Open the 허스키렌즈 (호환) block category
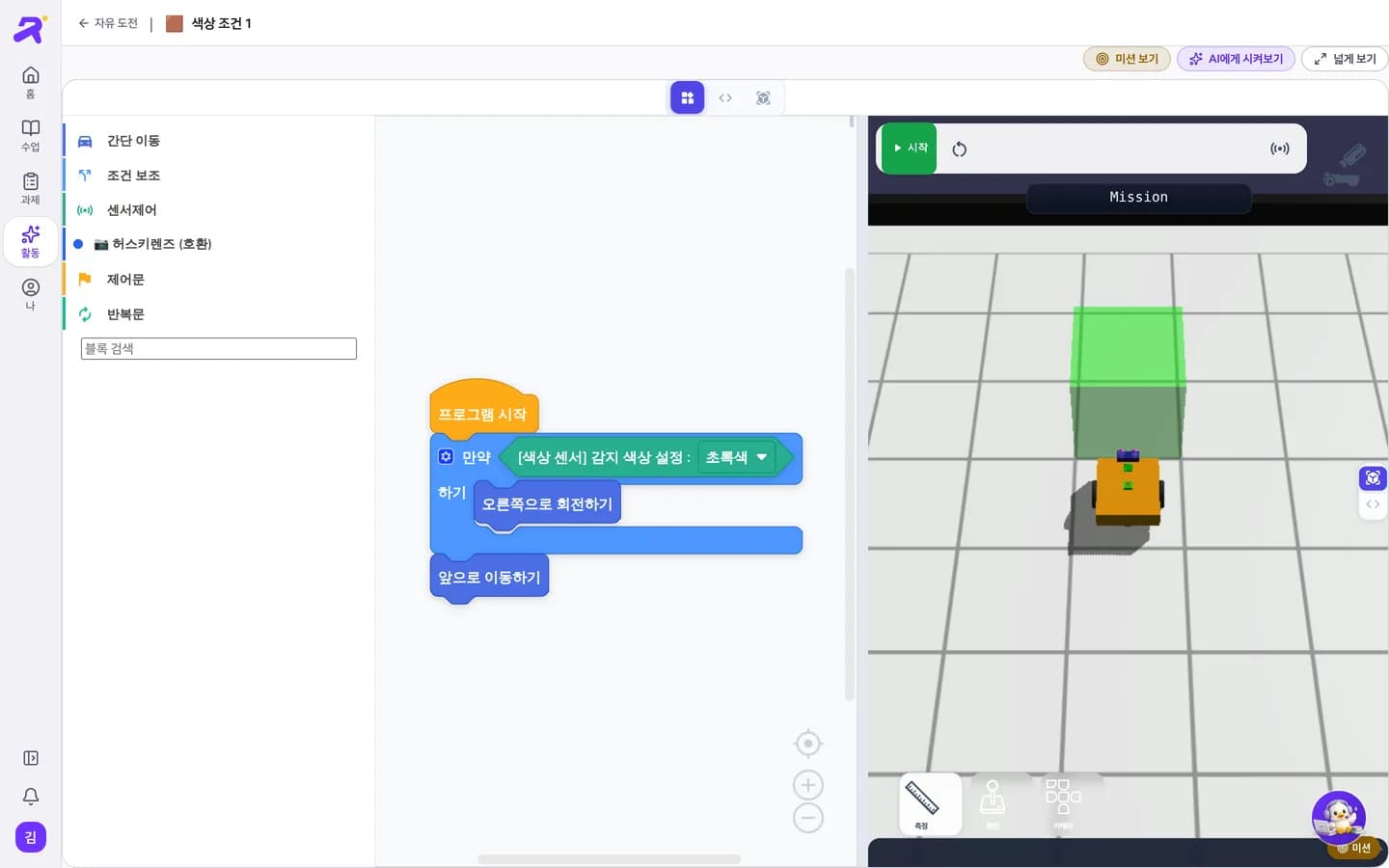1389x868 pixels. pyautogui.click(x=219, y=244)
